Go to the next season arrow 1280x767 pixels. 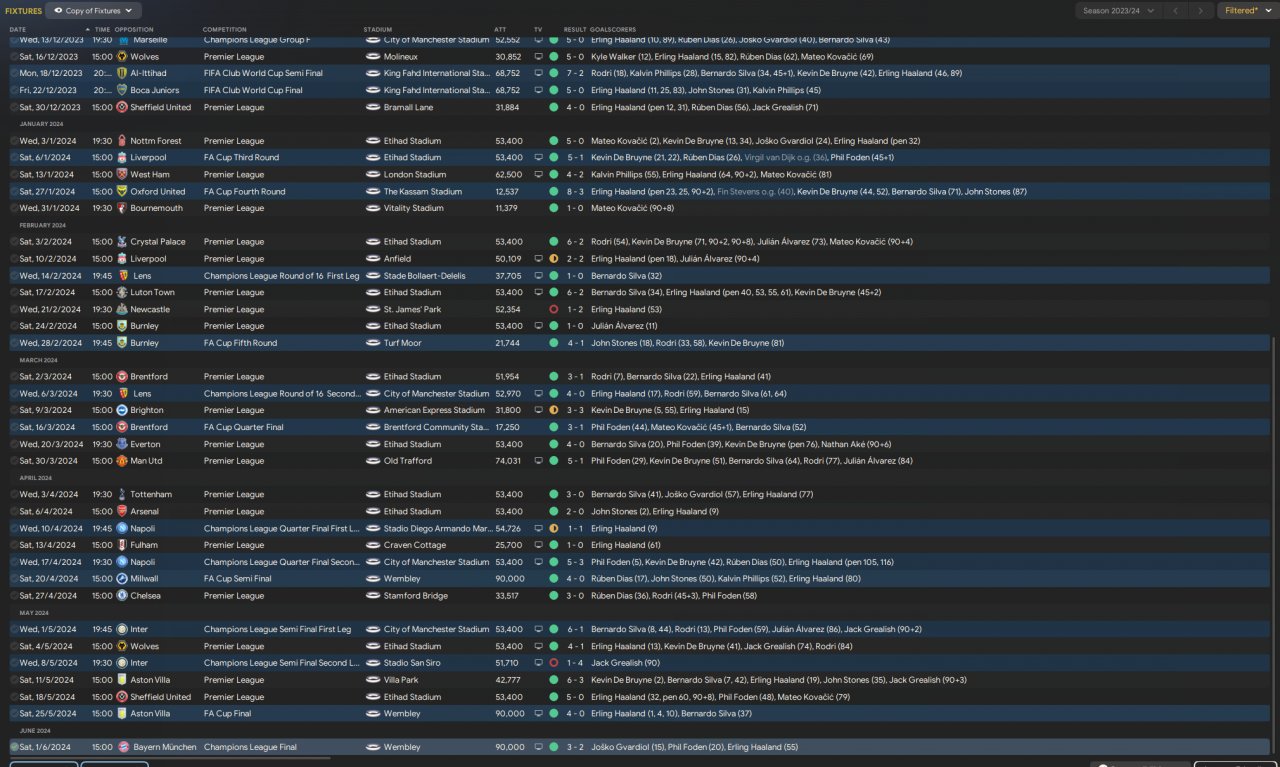point(1202,11)
